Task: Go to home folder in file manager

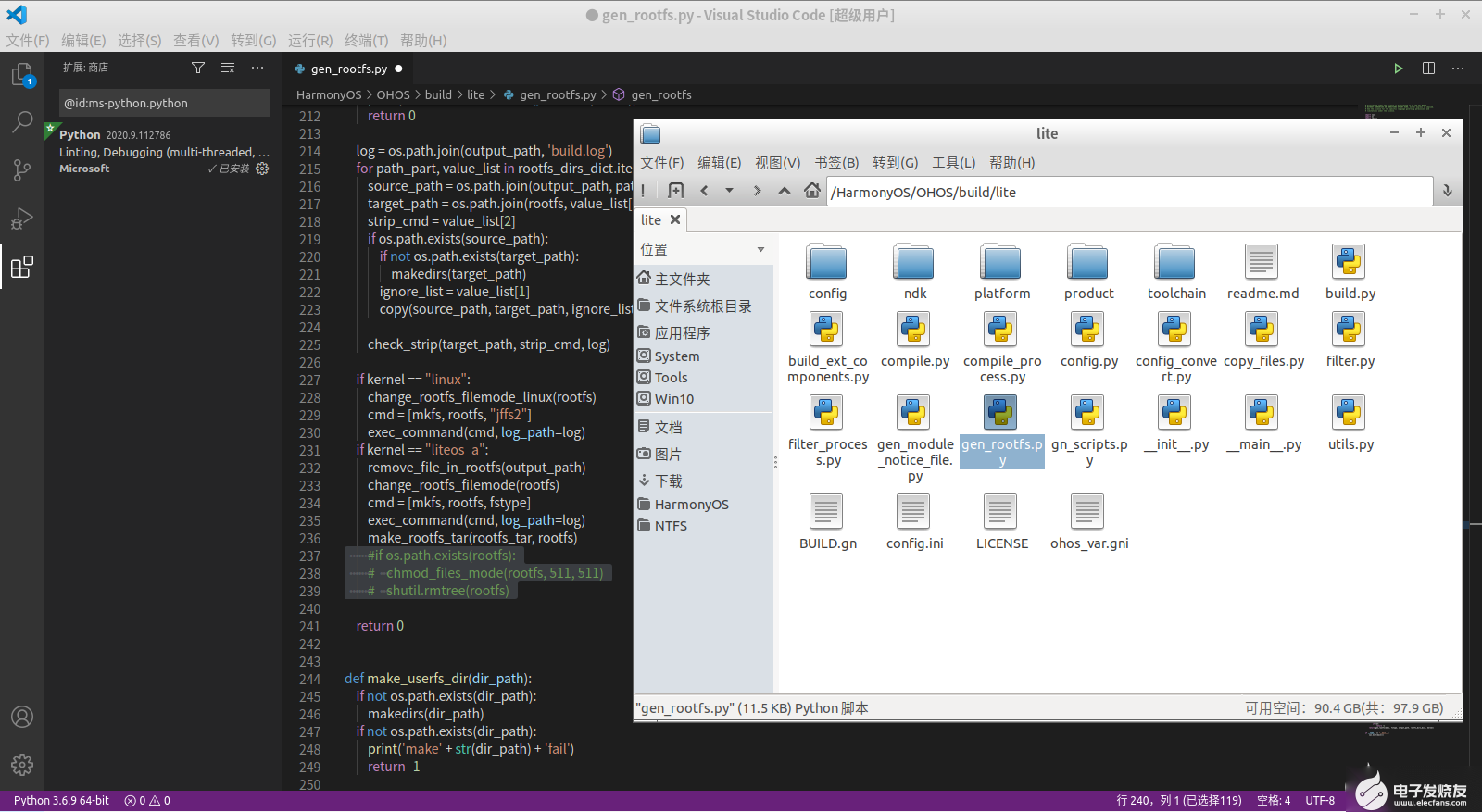Action: tap(812, 191)
